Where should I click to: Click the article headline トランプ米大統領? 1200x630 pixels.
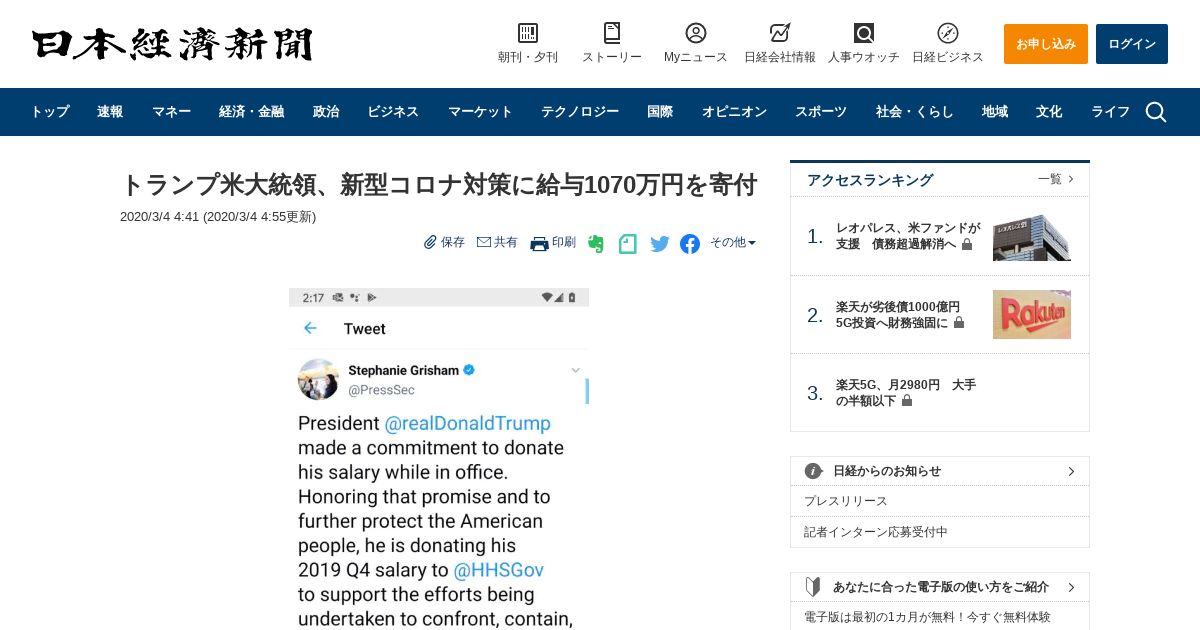[x=439, y=185]
